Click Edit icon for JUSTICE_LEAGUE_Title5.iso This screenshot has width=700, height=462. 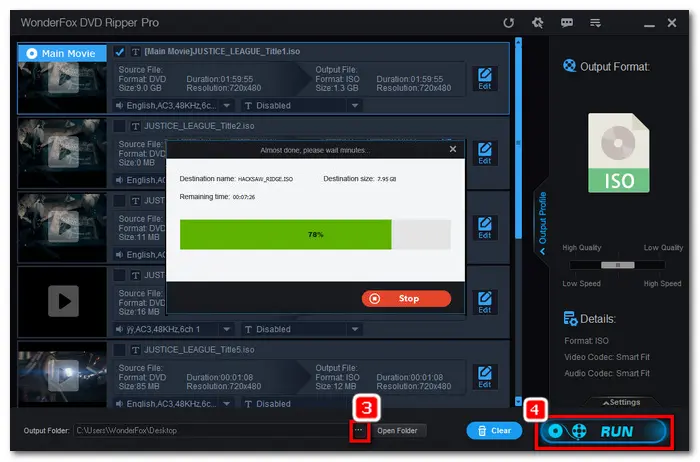coord(485,377)
